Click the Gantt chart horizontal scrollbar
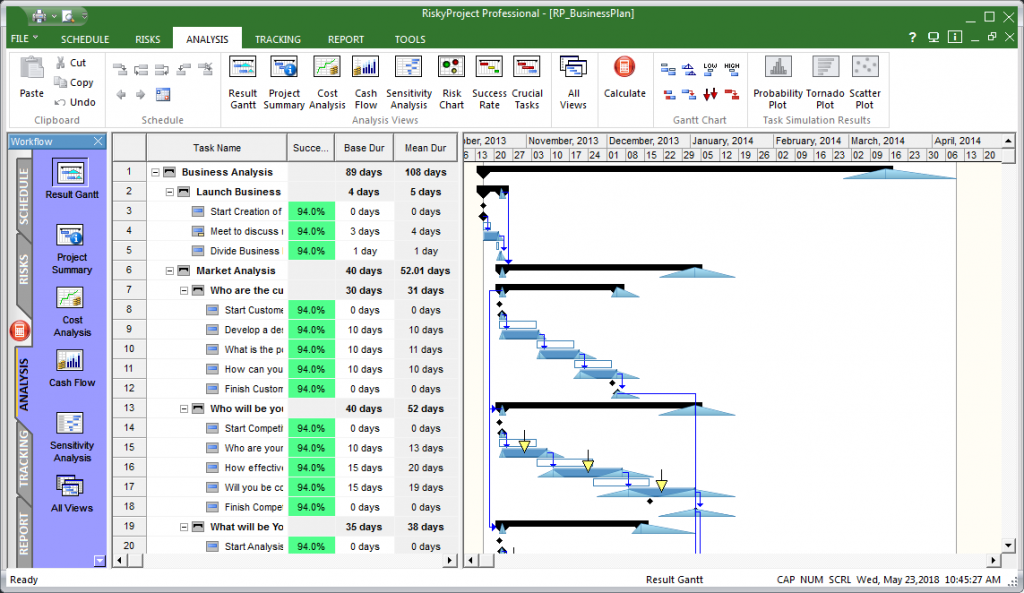Image resolution: width=1024 pixels, height=593 pixels. point(730,561)
